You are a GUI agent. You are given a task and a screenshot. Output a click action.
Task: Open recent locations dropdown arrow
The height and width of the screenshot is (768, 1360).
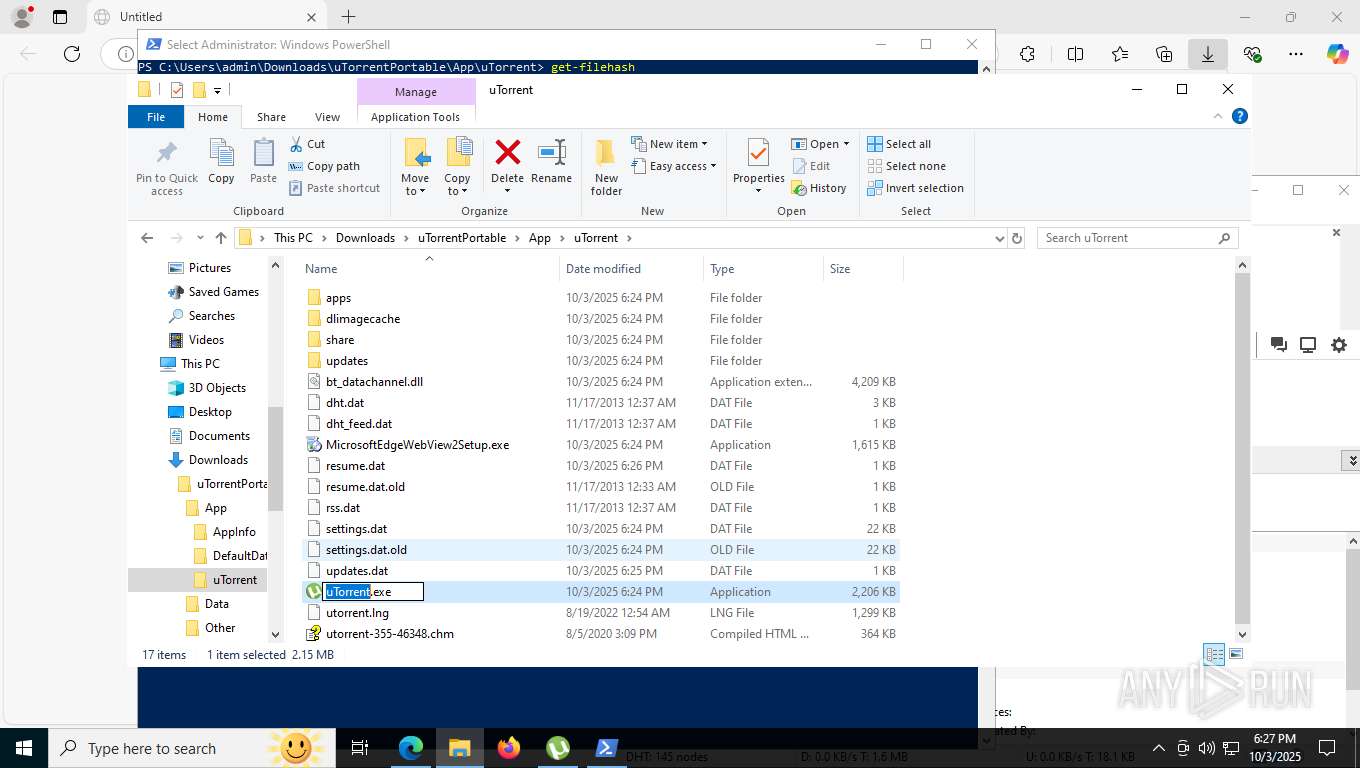point(200,238)
